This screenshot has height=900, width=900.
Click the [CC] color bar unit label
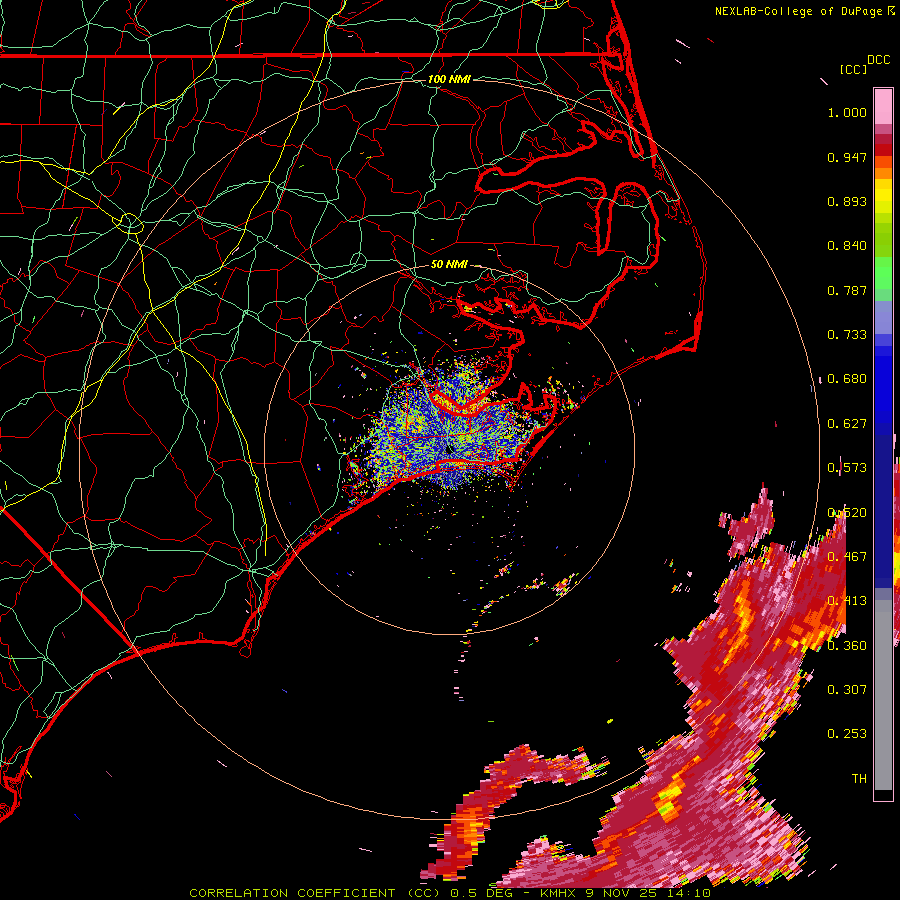[x=853, y=70]
